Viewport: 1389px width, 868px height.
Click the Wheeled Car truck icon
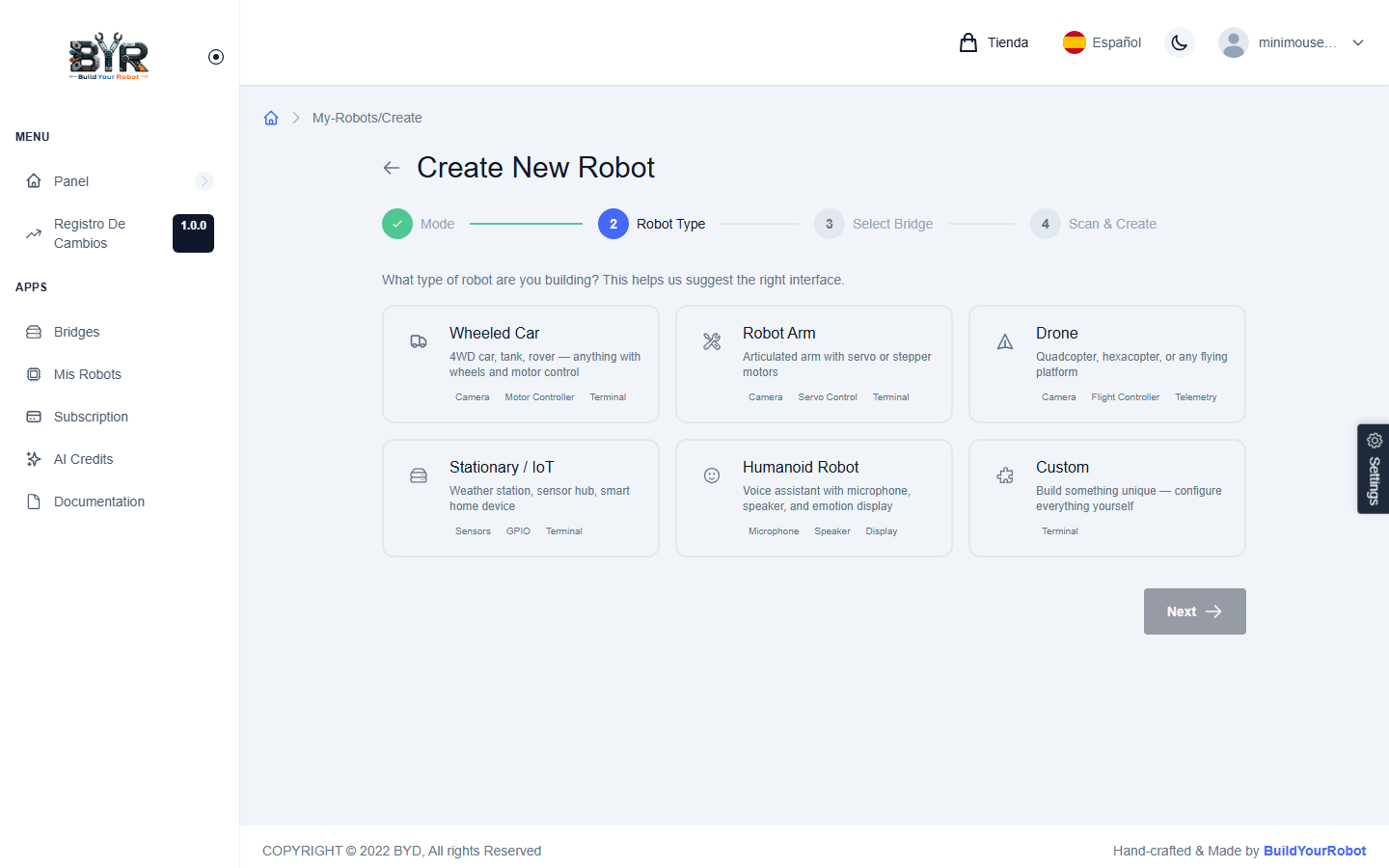pyautogui.click(x=419, y=341)
